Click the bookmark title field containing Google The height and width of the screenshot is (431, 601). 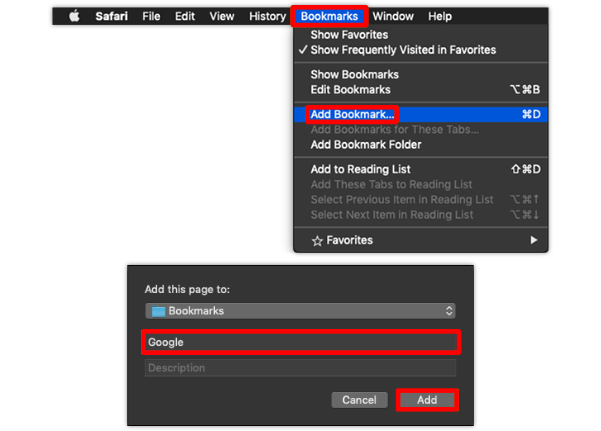click(300, 342)
